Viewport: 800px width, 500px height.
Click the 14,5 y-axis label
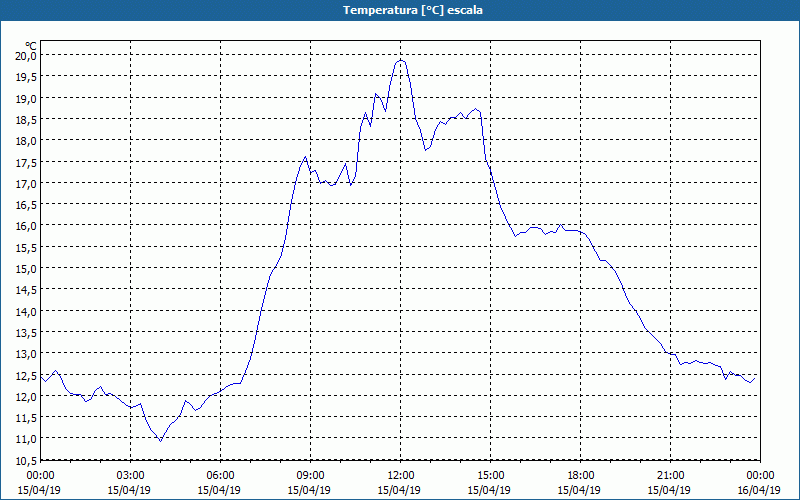(x=27, y=289)
